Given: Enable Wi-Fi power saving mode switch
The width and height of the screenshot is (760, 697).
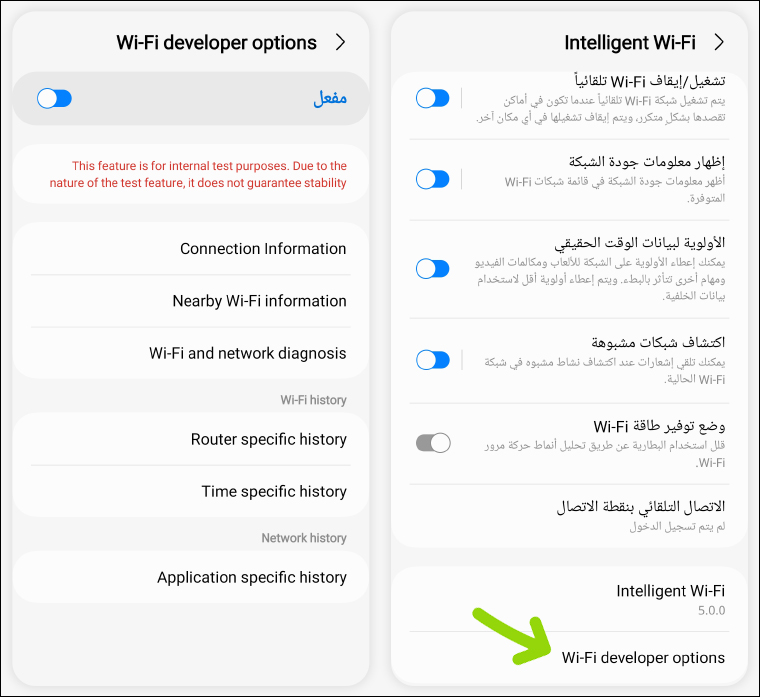Looking at the screenshot, I should click(x=433, y=442).
